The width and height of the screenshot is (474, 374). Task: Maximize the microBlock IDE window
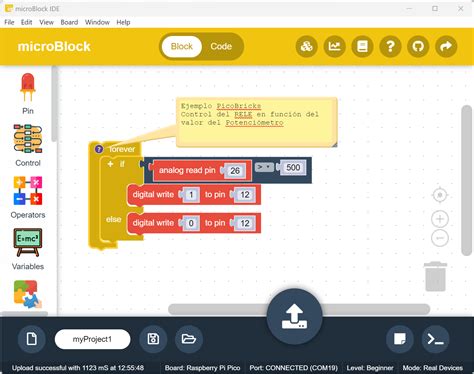click(435, 8)
